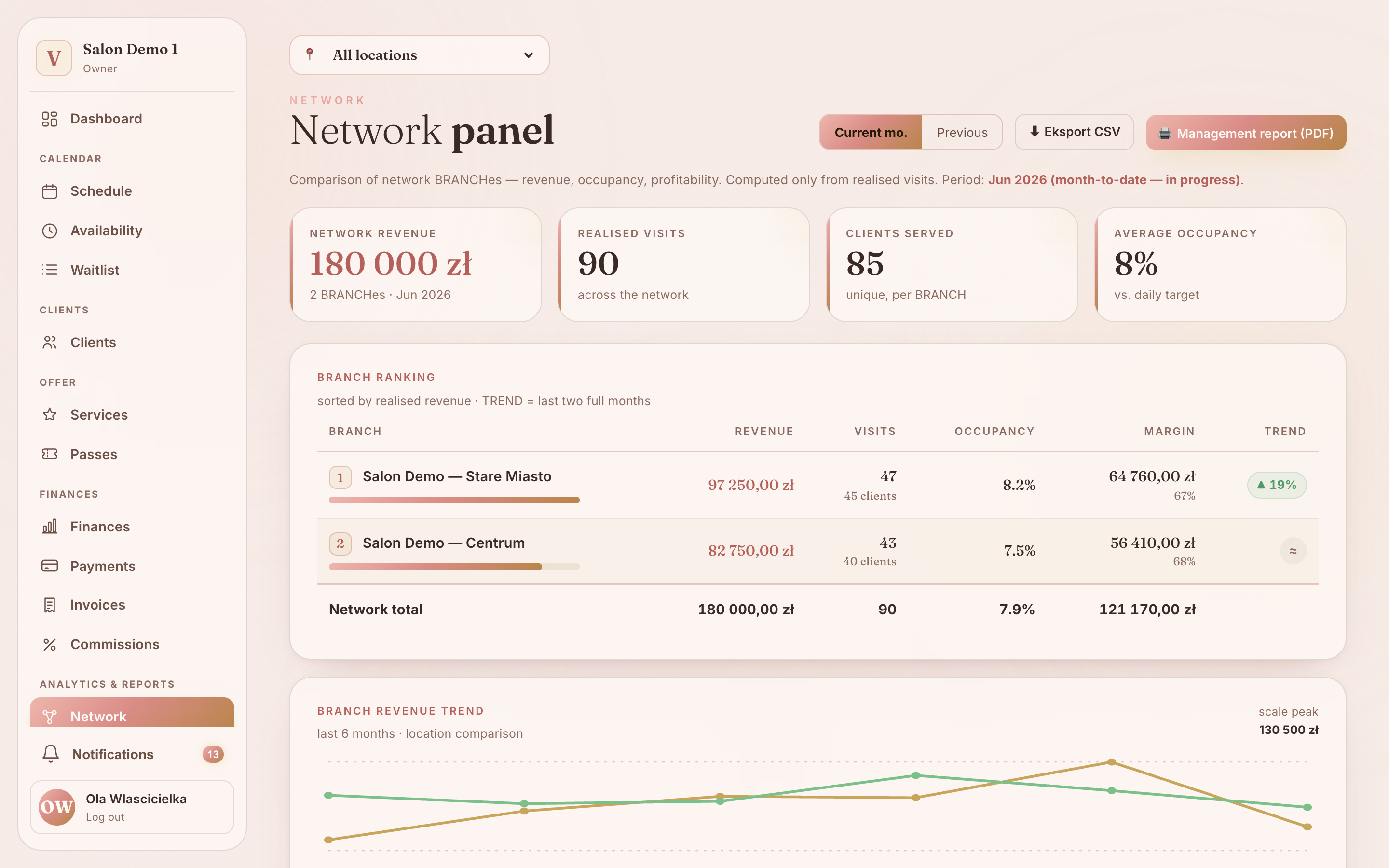
Task: Click the Invoices receipt icon
Action: pyautogui.click(x=50, y=605)
